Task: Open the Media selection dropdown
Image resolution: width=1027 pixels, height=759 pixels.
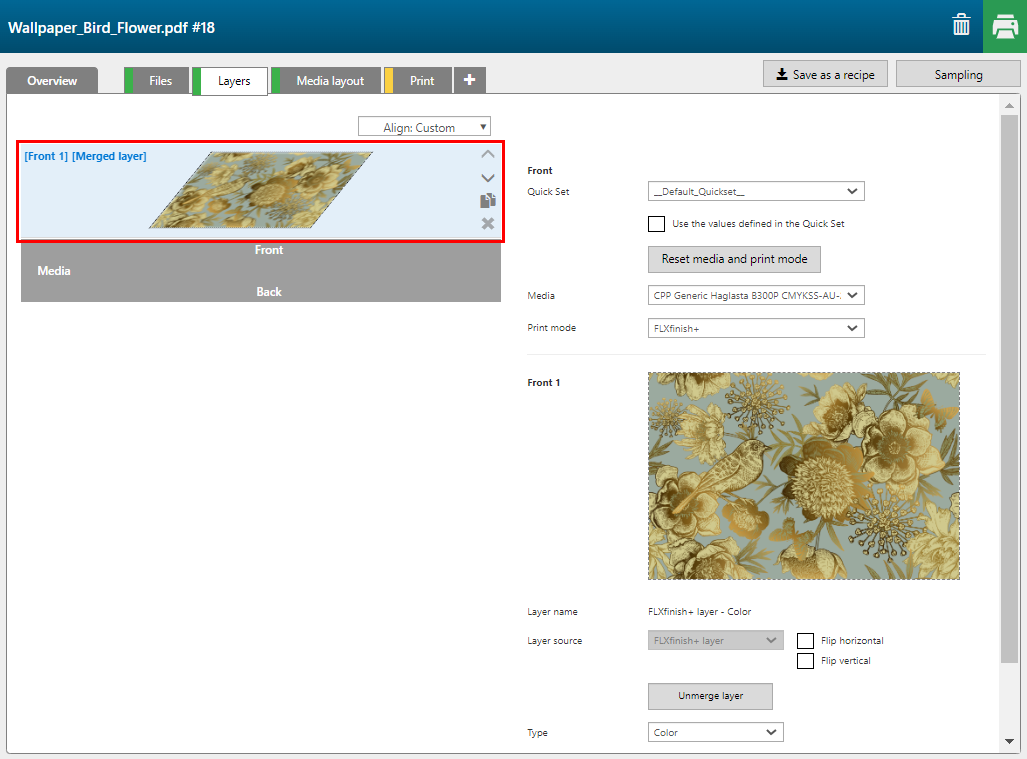Action: pos(756,295)
